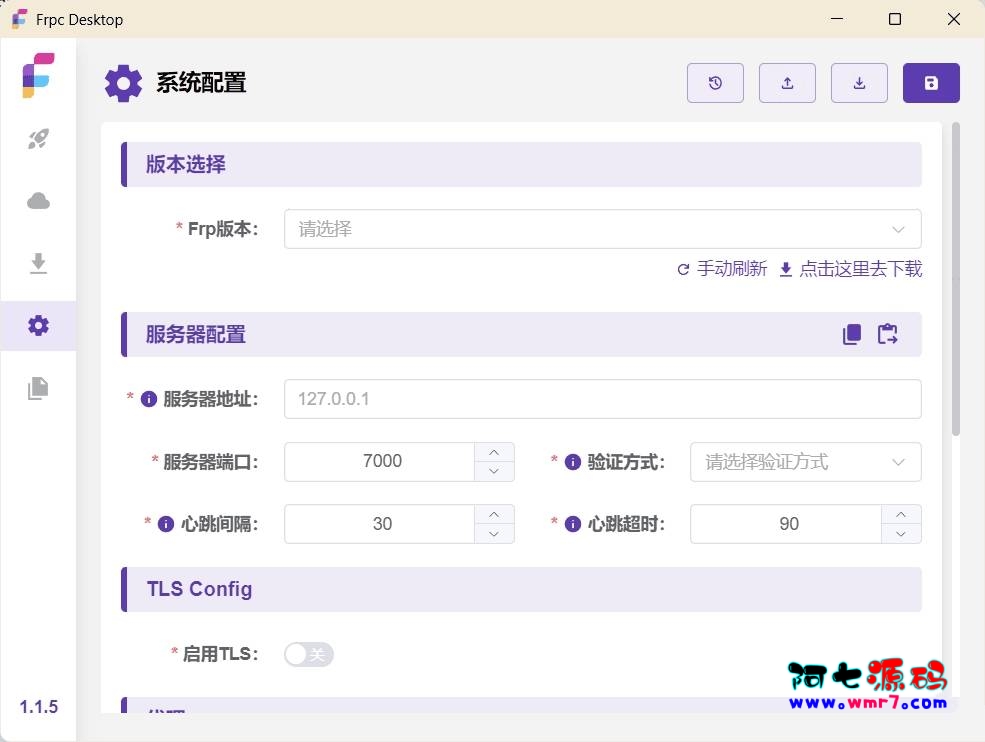
Task: Select the settings gear in sidebar
Action: tap(38, 325)
